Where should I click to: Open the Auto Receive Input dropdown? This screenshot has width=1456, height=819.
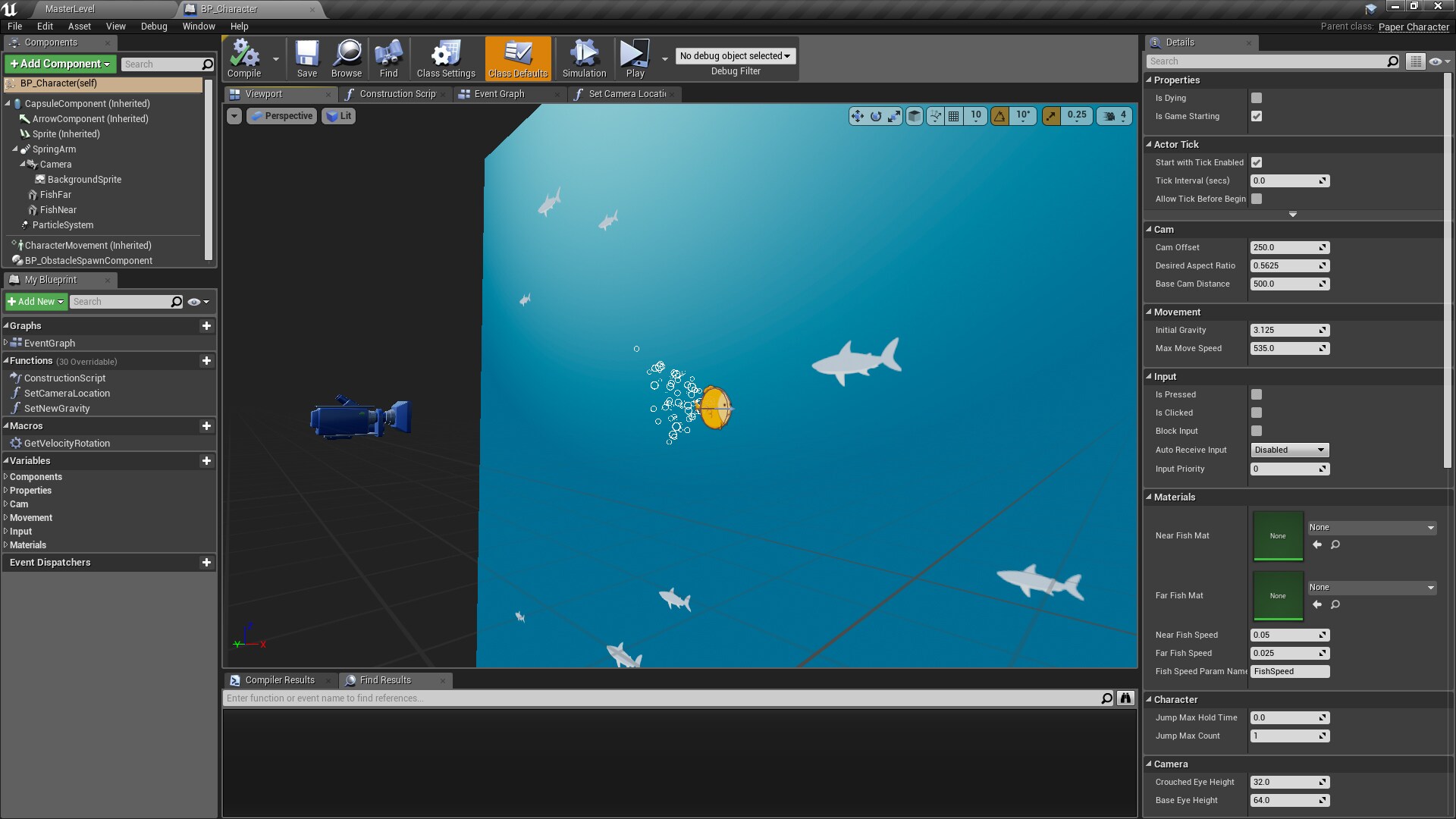point(1289,450)
